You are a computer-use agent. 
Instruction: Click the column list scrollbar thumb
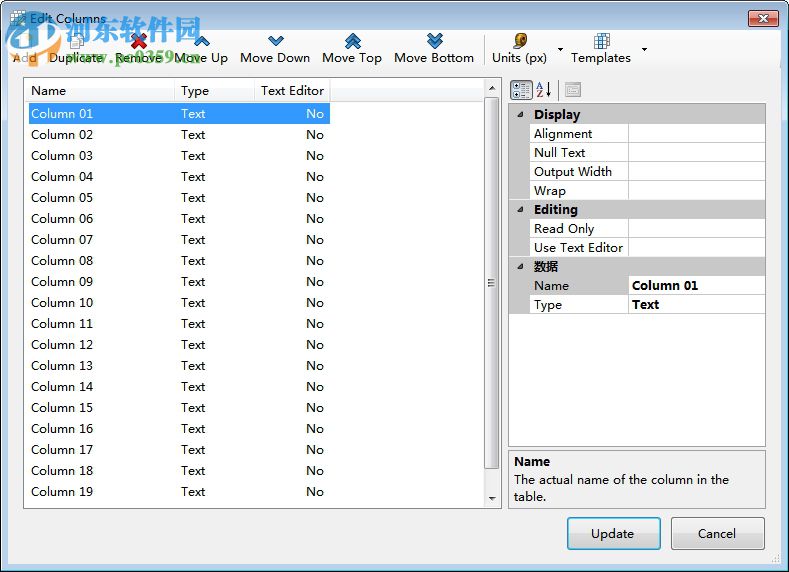[492, 283]
